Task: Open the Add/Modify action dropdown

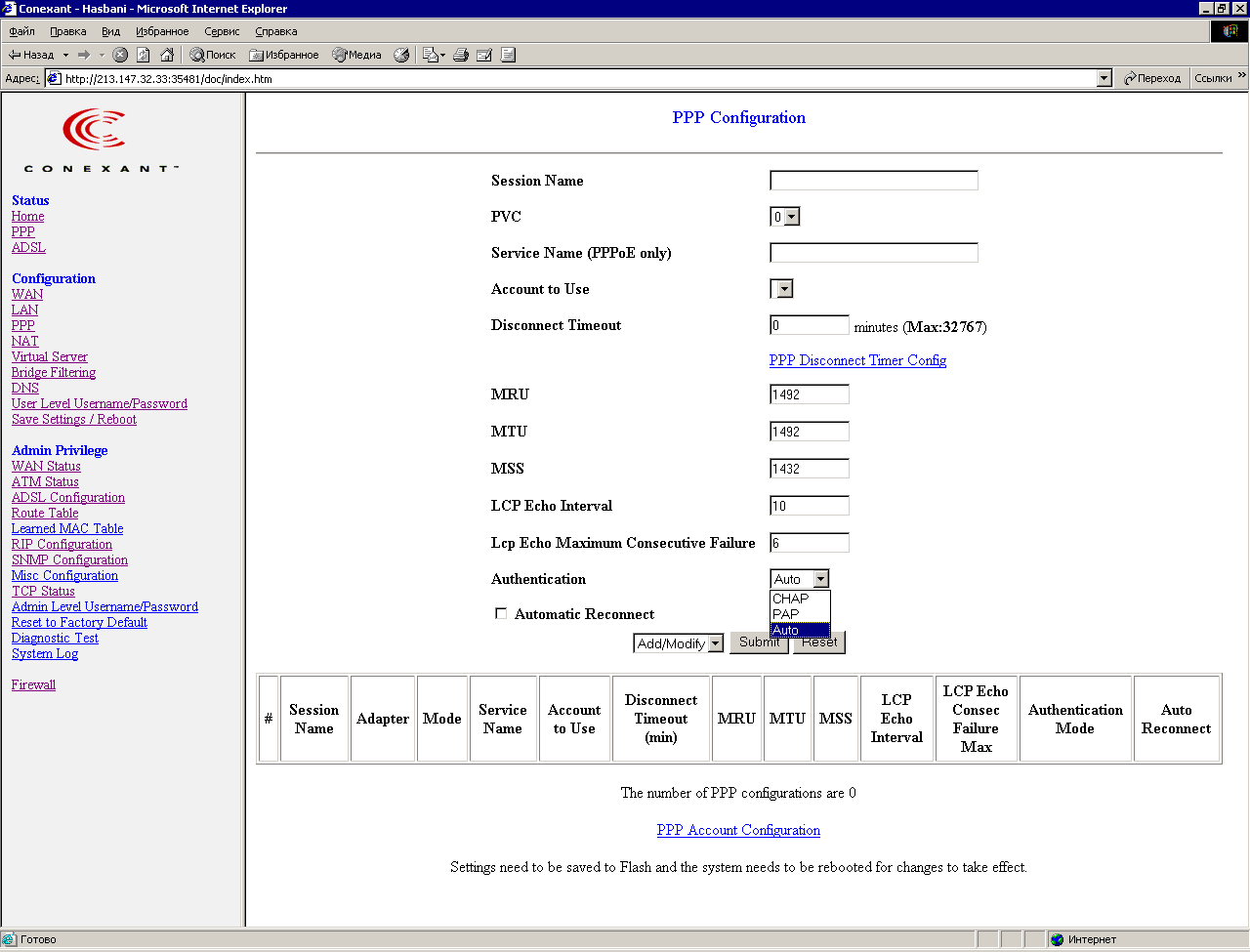Action: point(716,643)
